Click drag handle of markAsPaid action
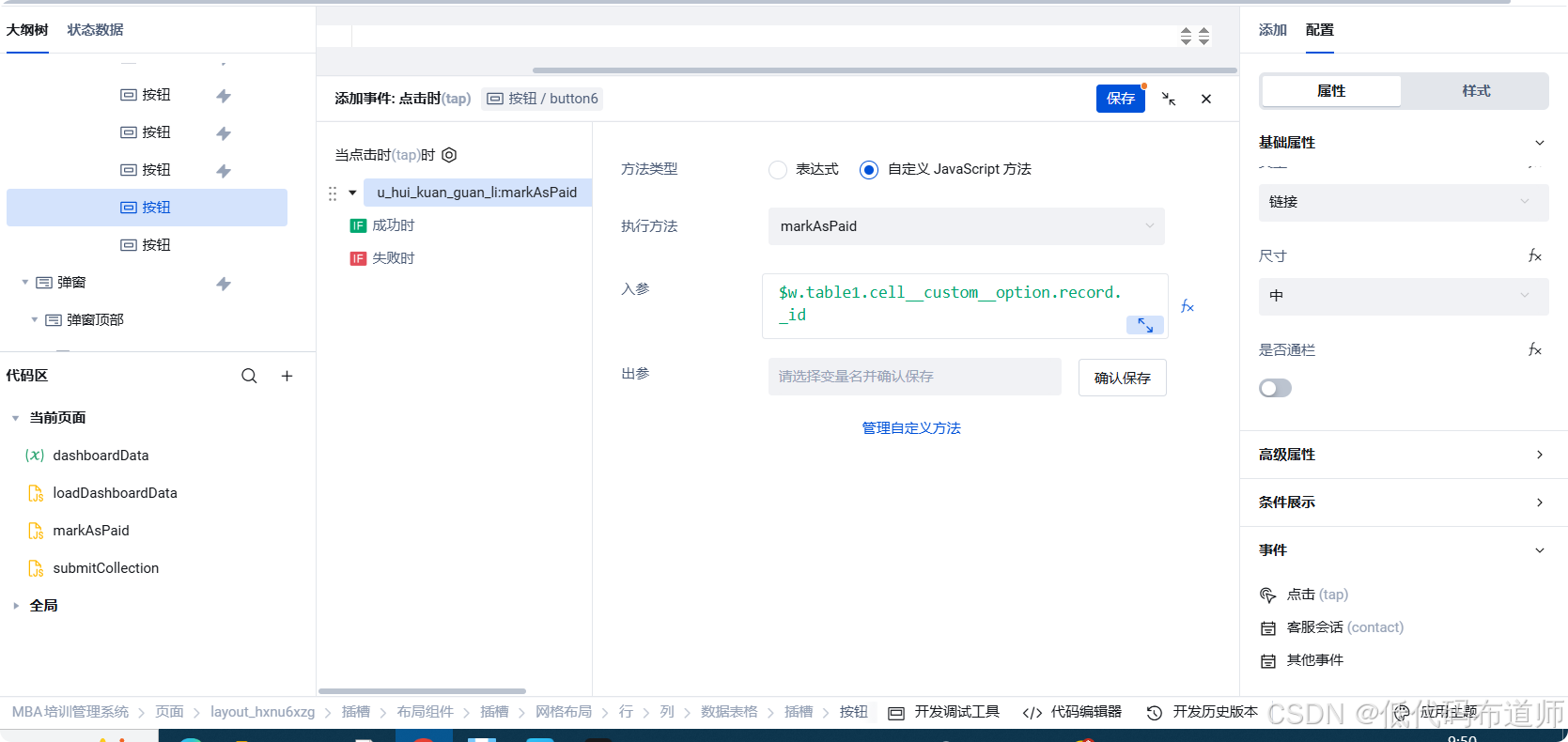This screenshot has width=1568, height=742. pyautogui.click(x=333, y=193)
